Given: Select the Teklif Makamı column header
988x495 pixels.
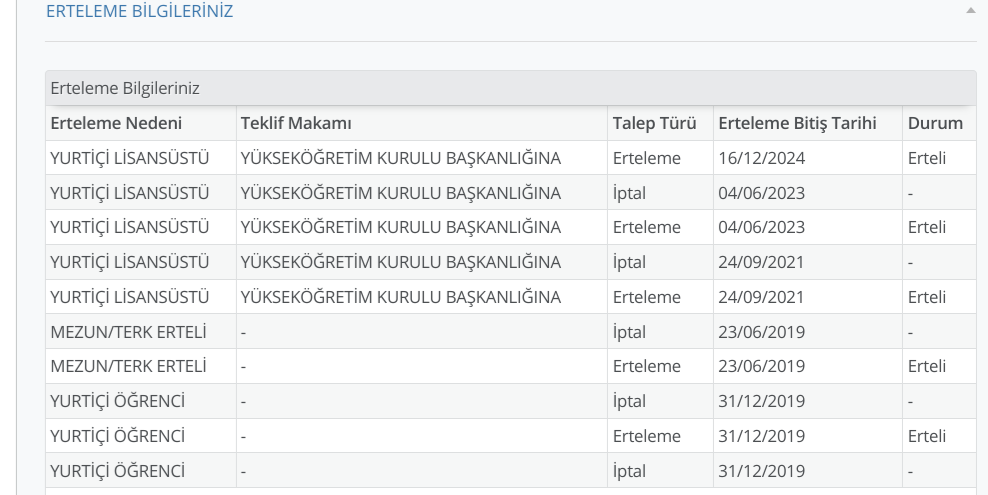Looking at the screenshot, I should (296, 123).
